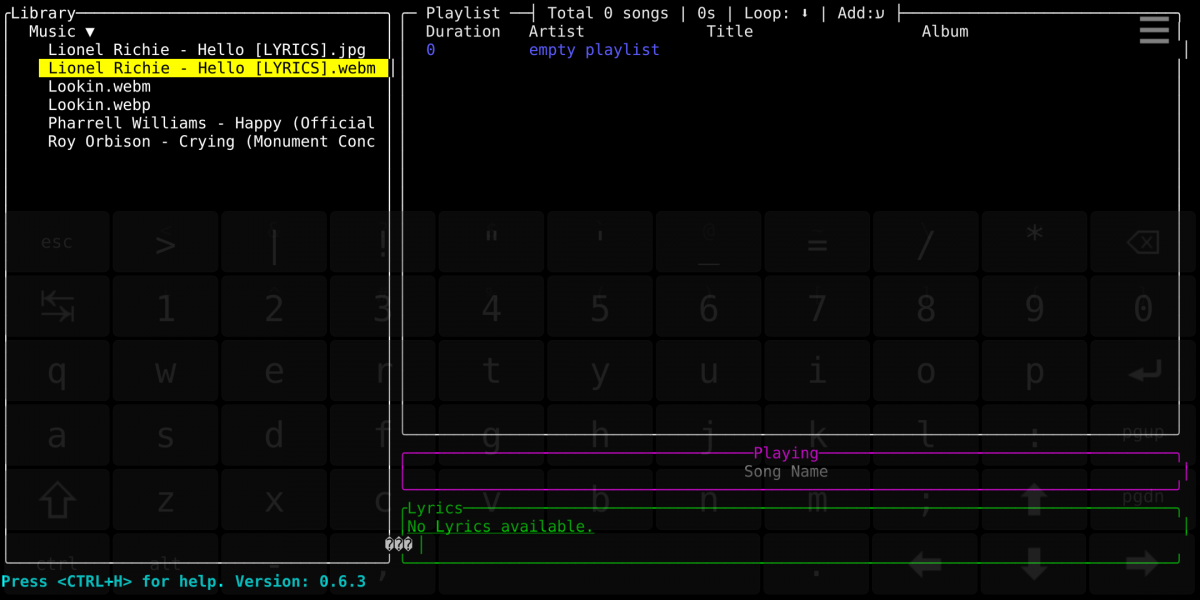Click the empty playlist row
Viewport: 1200px width, 600px height.
coord(594,50)
